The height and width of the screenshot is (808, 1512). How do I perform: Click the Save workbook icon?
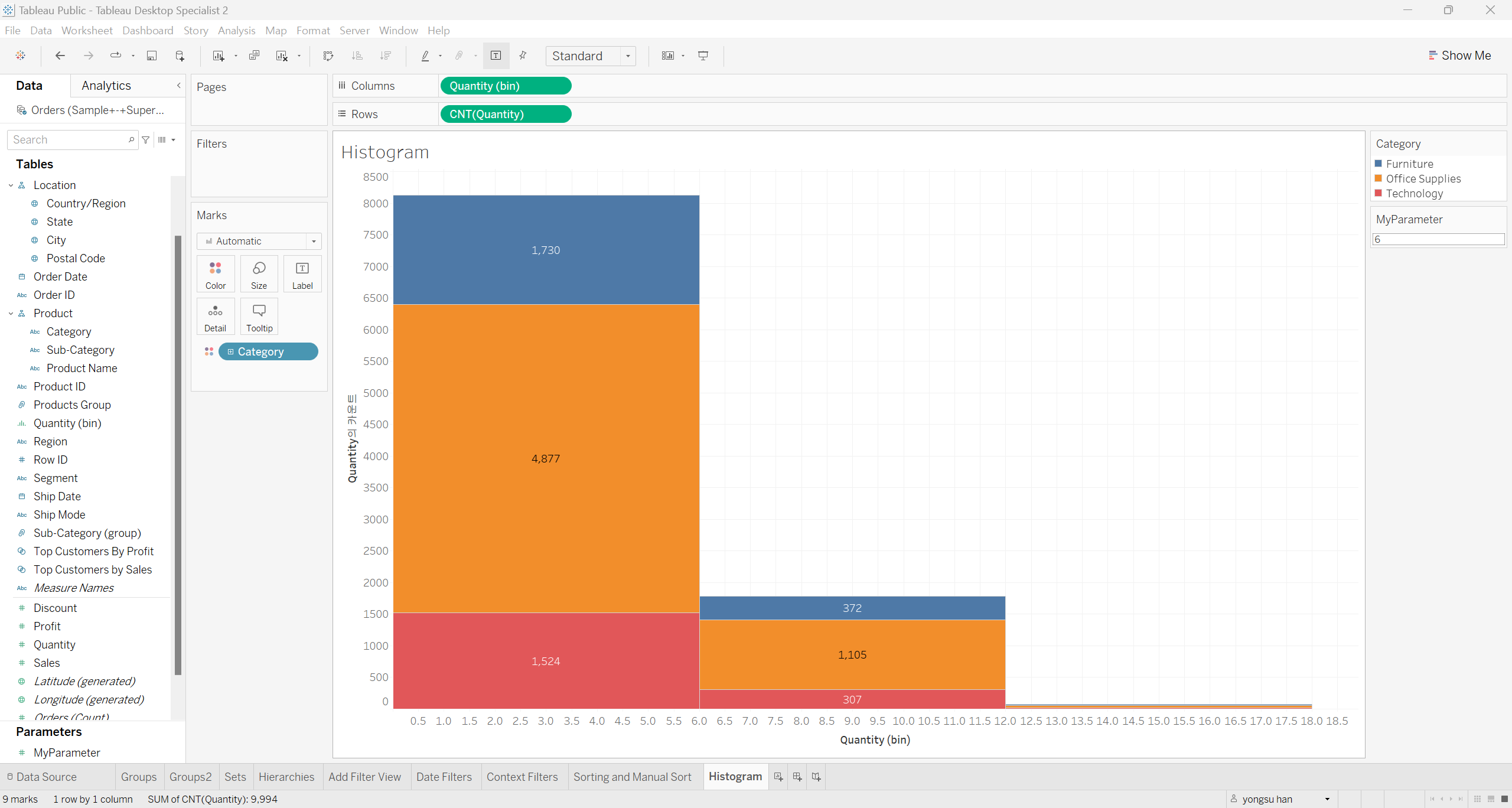pos(152,56)
